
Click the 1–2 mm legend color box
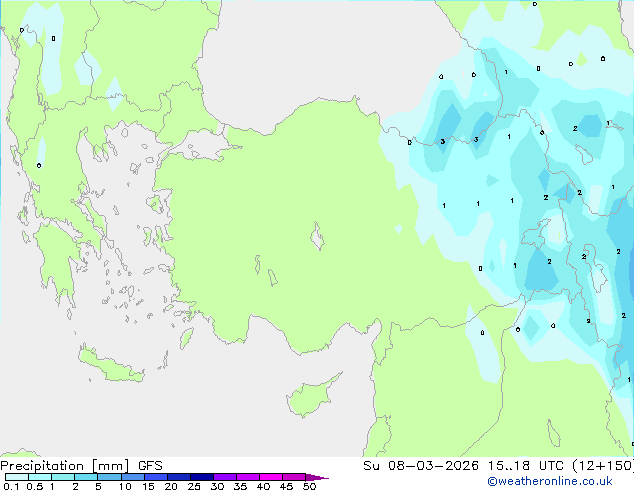point(63,477)
